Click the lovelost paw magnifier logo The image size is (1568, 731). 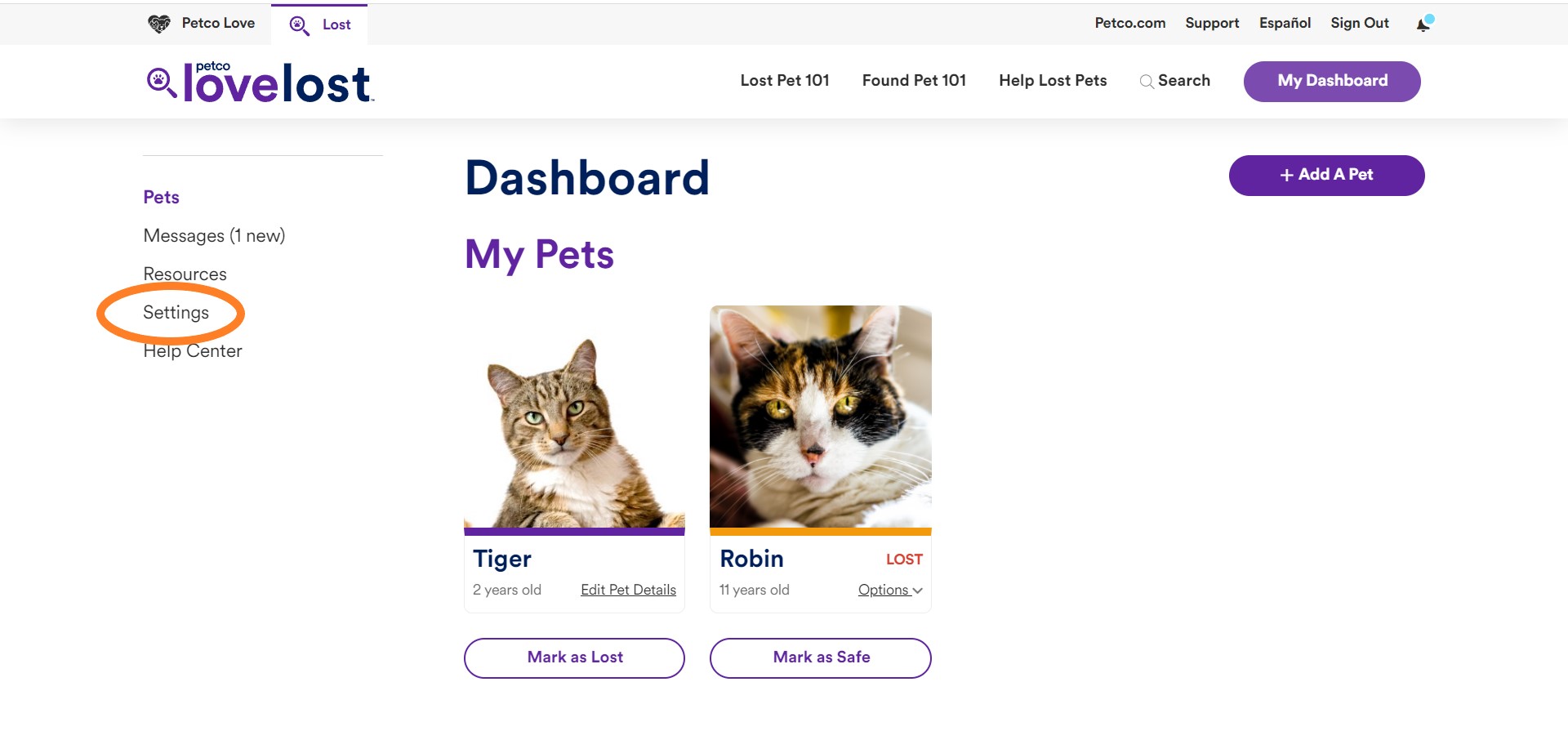(161, 82)
